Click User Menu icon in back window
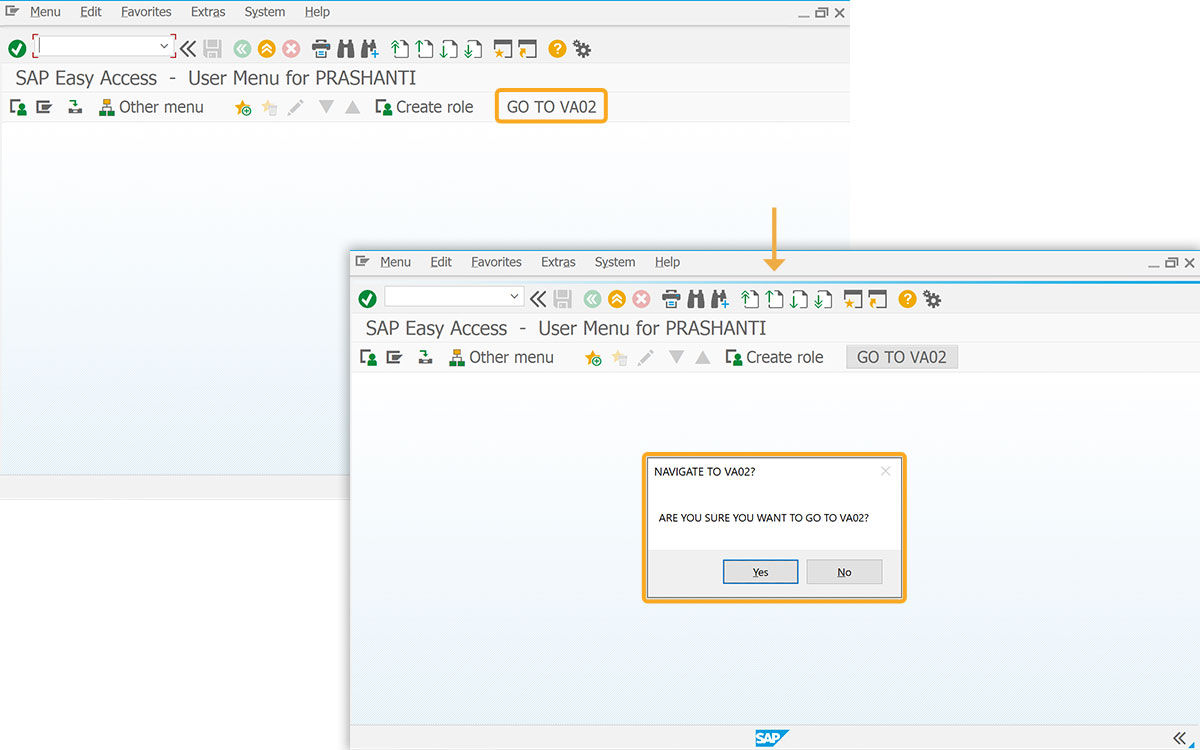1200x750 pixels. point(18,107)
